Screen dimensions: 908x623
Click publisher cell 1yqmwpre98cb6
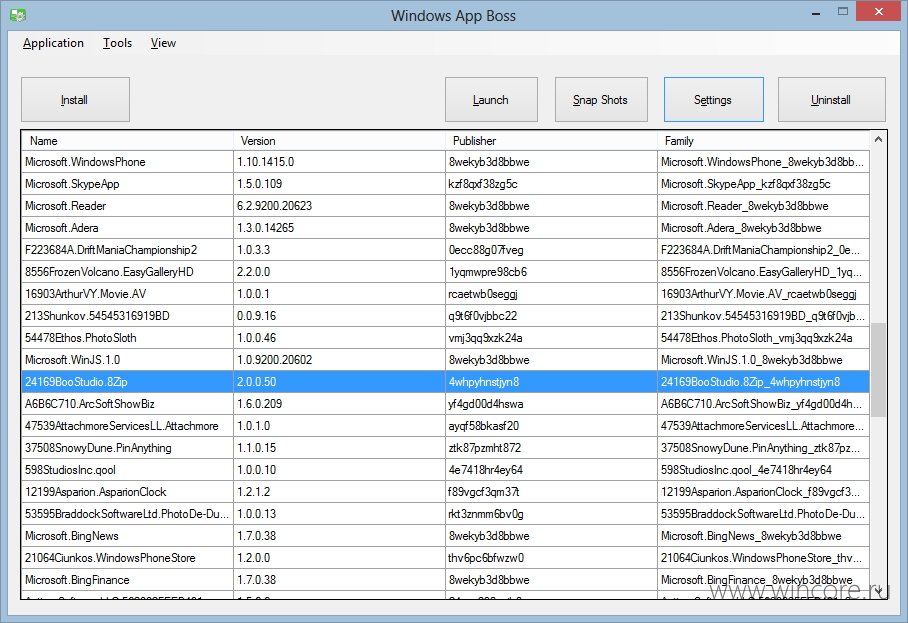point(551,272)
